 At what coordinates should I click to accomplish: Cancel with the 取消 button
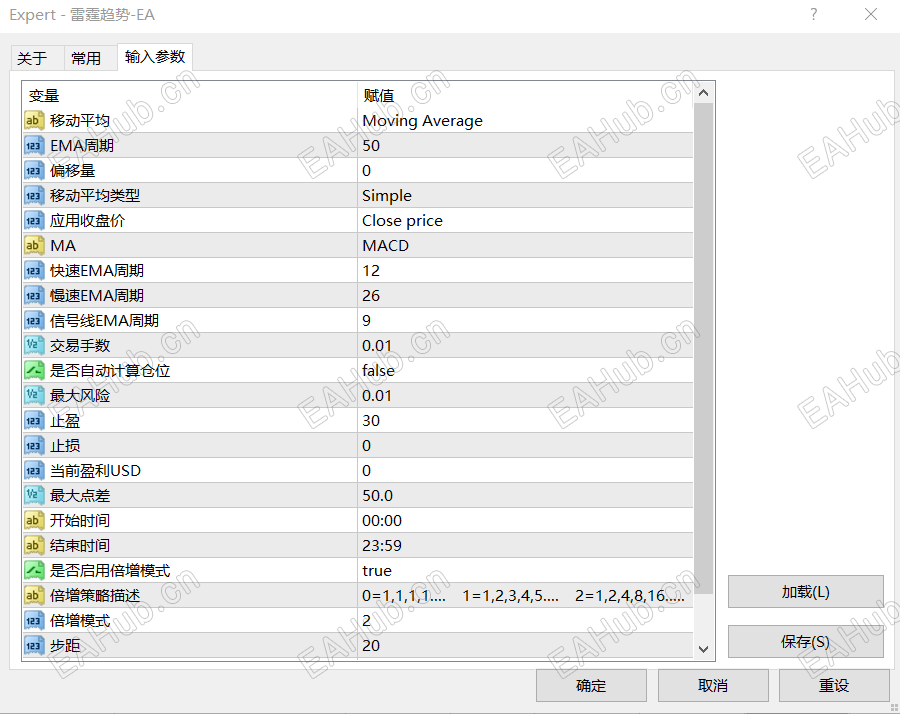713,685
